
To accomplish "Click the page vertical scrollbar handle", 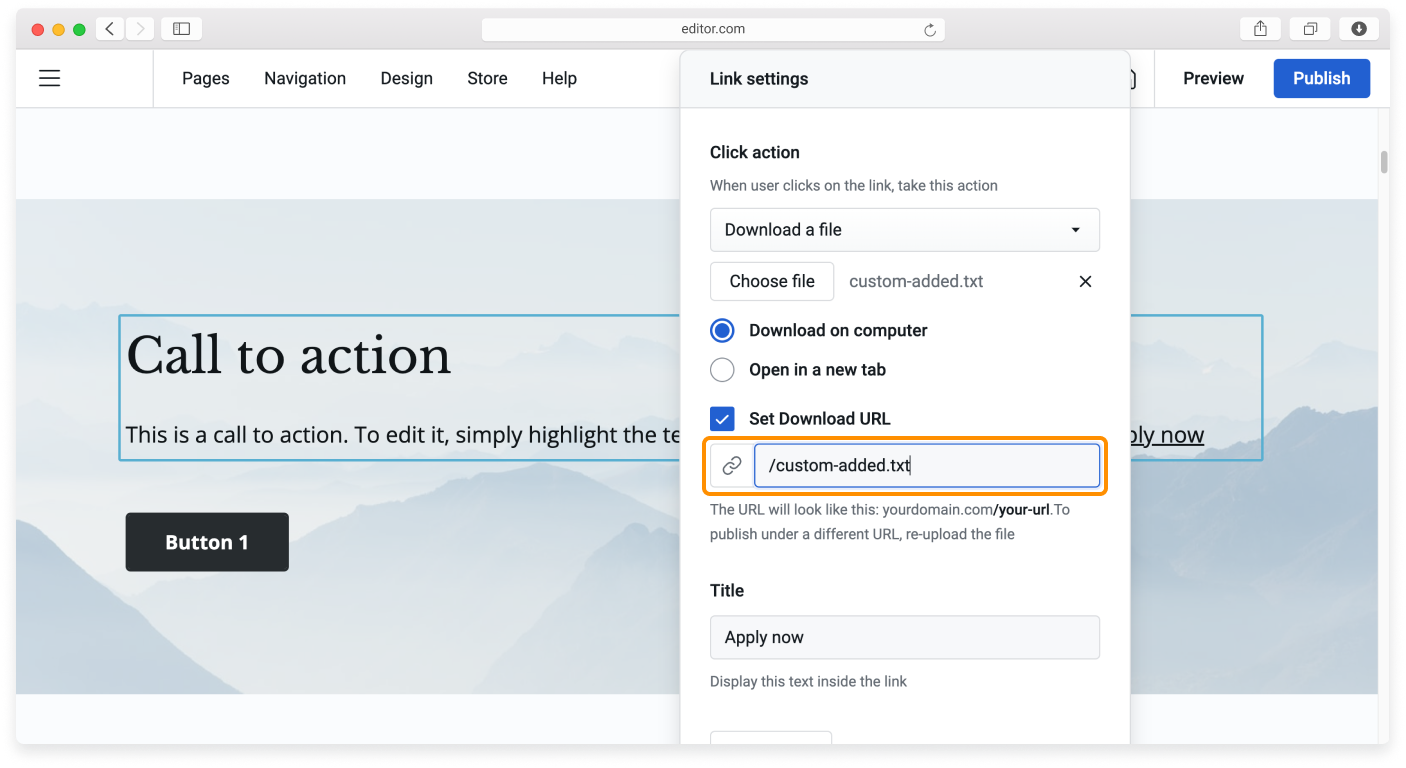I will pyautogui.click(x=1384, y=162).
